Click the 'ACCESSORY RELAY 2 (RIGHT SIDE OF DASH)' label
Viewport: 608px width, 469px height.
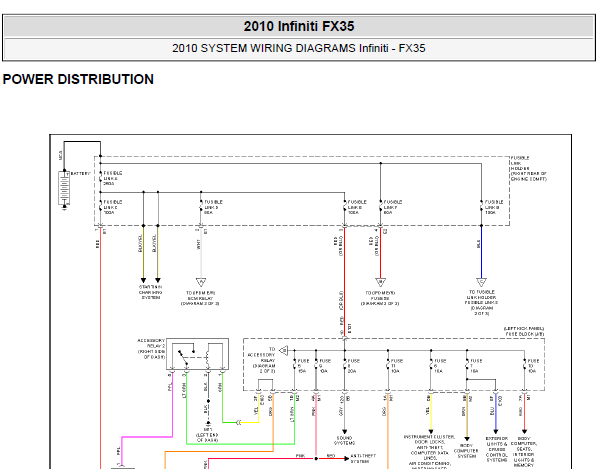151,349
